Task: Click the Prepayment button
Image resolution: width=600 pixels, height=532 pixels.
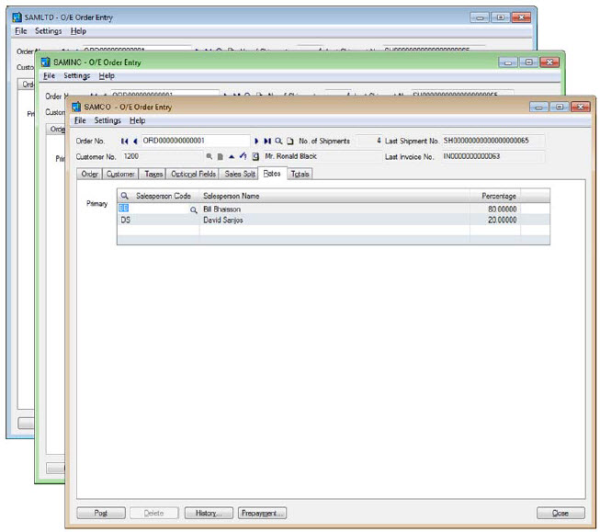Action: pyautogui.click(x=264, y=513)
